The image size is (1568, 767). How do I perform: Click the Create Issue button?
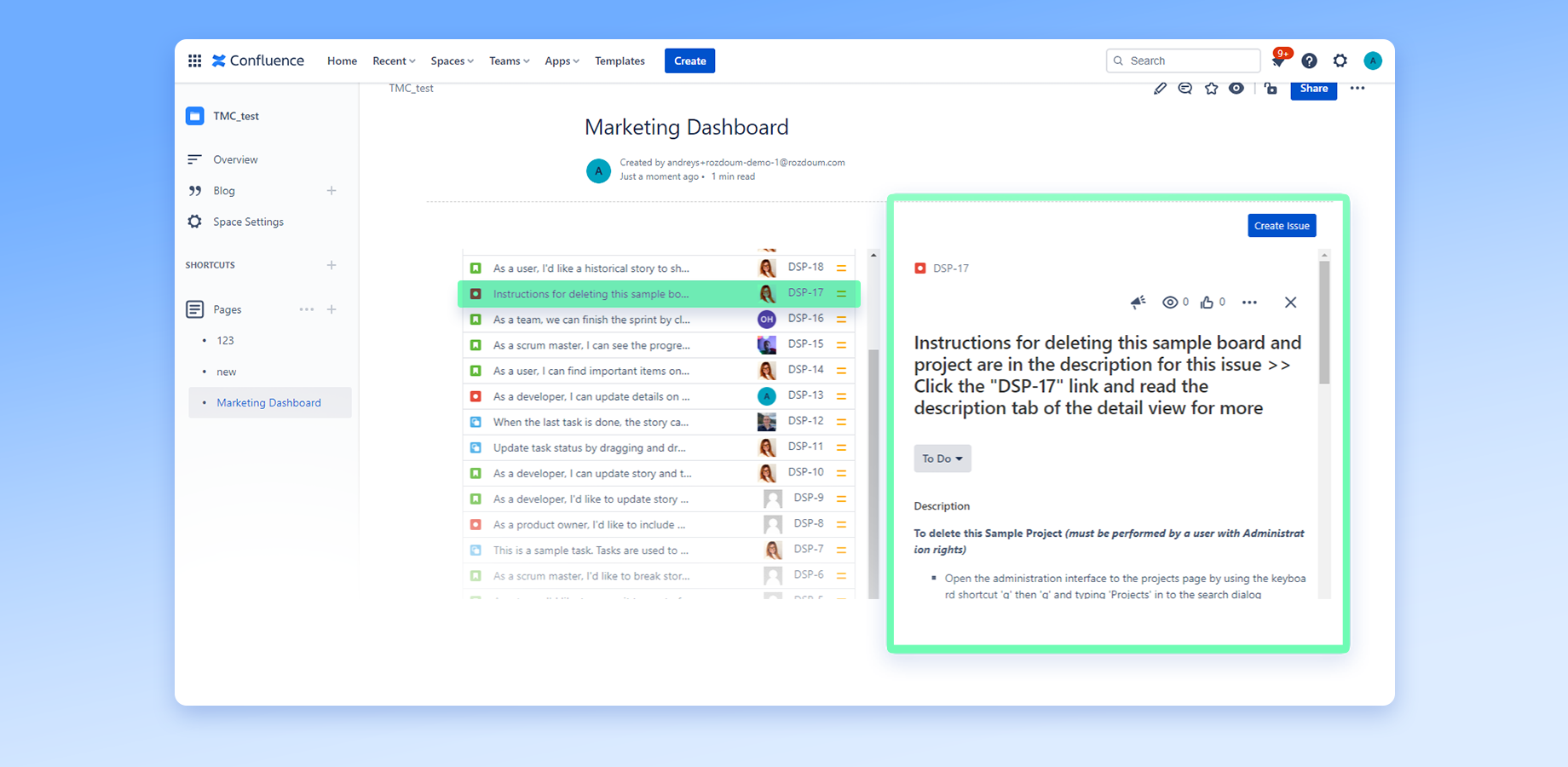[1282, 225]
